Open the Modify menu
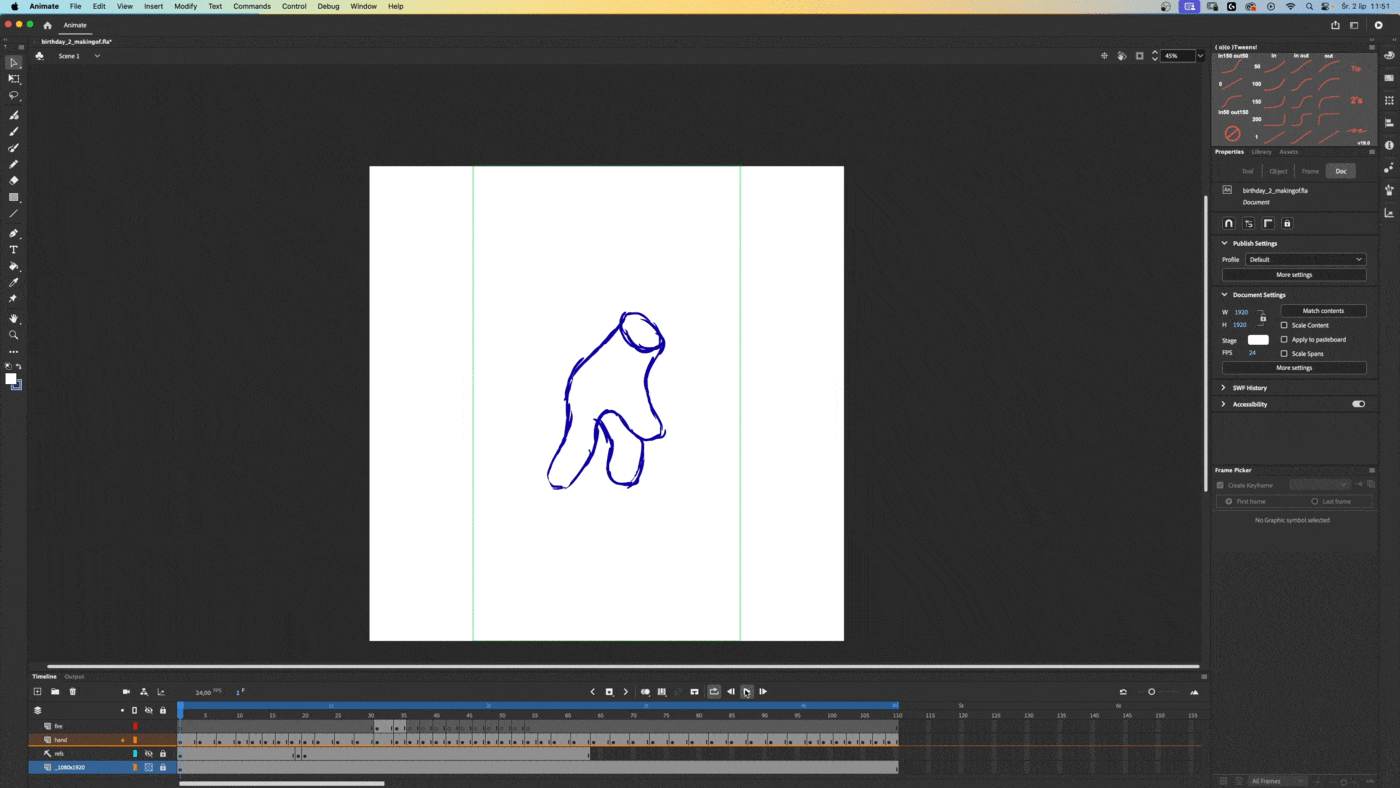1400x788 pixels. [185, 6]
